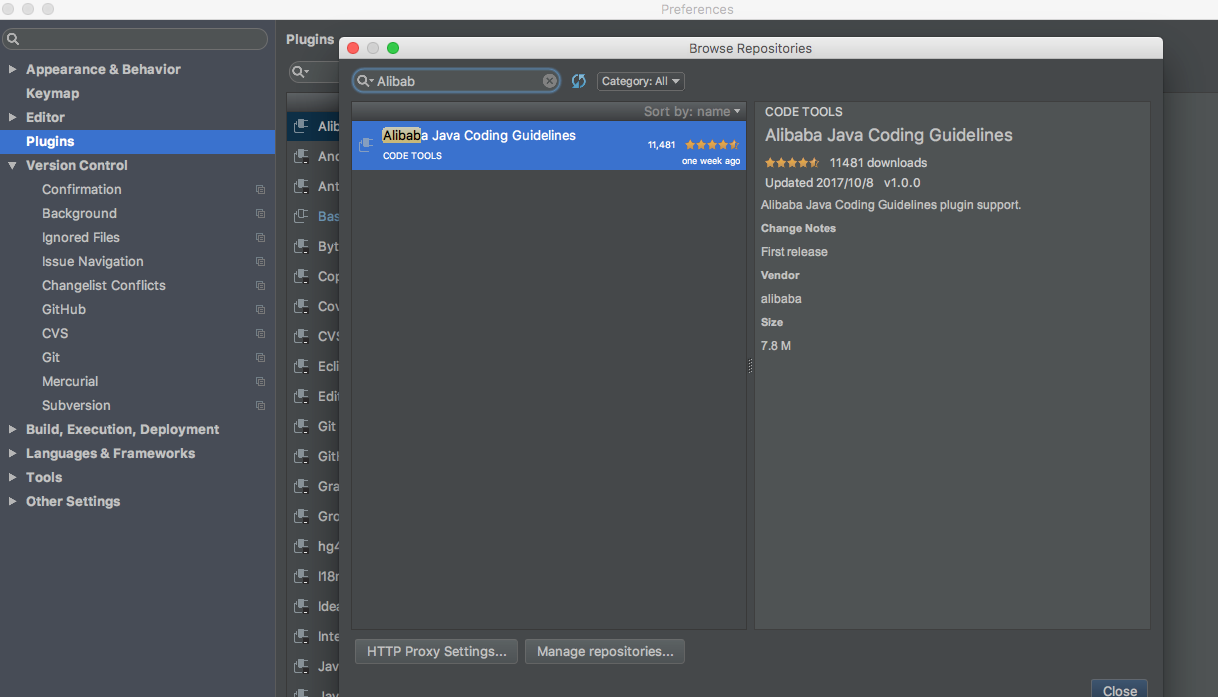This screenshot has width=1218, height=697.
Task: Click the plugin icon of the 'Inte' row in Plugins list
Action: point(300,636)
